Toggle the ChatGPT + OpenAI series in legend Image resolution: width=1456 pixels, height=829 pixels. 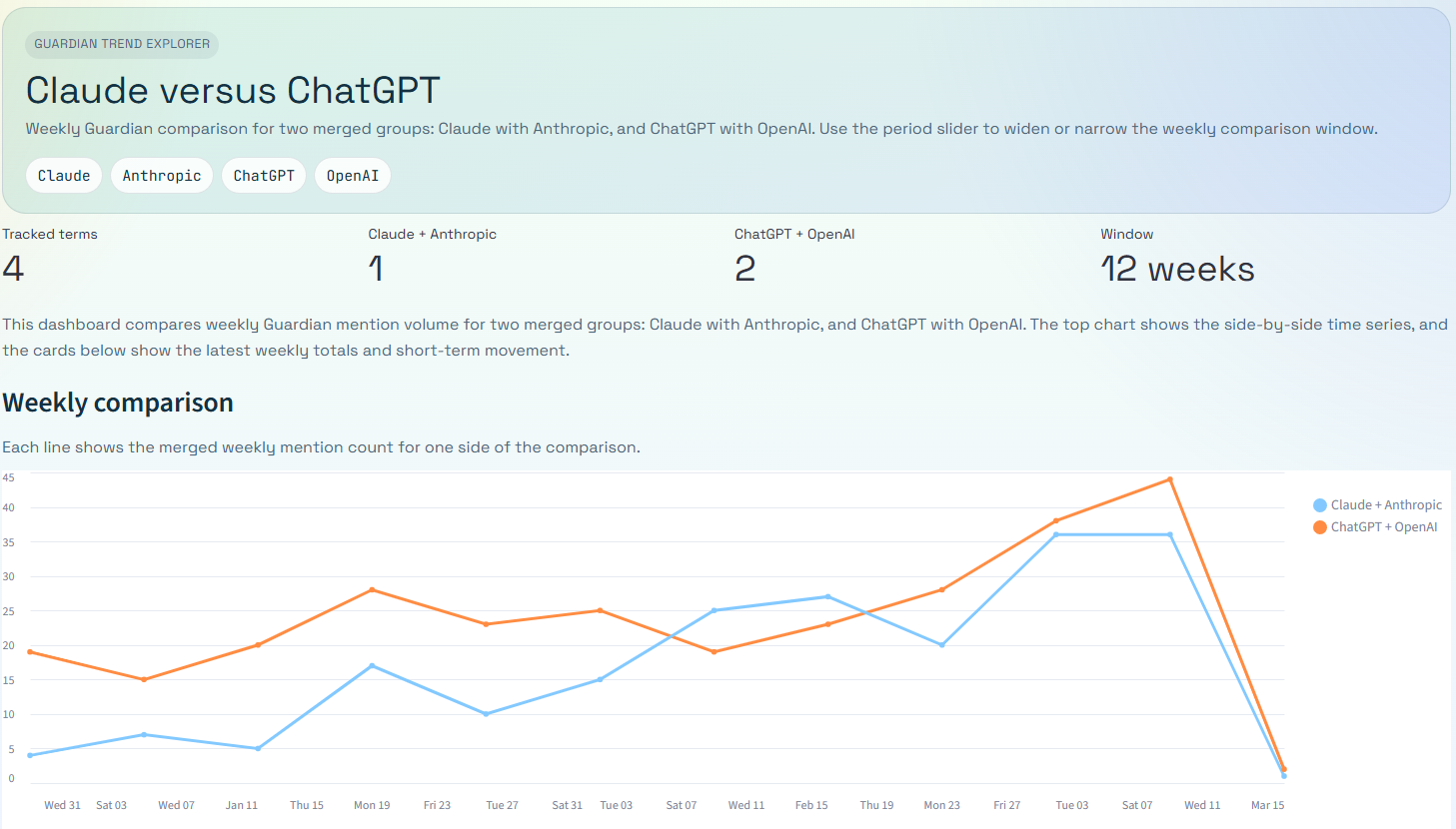(1383, 527)
